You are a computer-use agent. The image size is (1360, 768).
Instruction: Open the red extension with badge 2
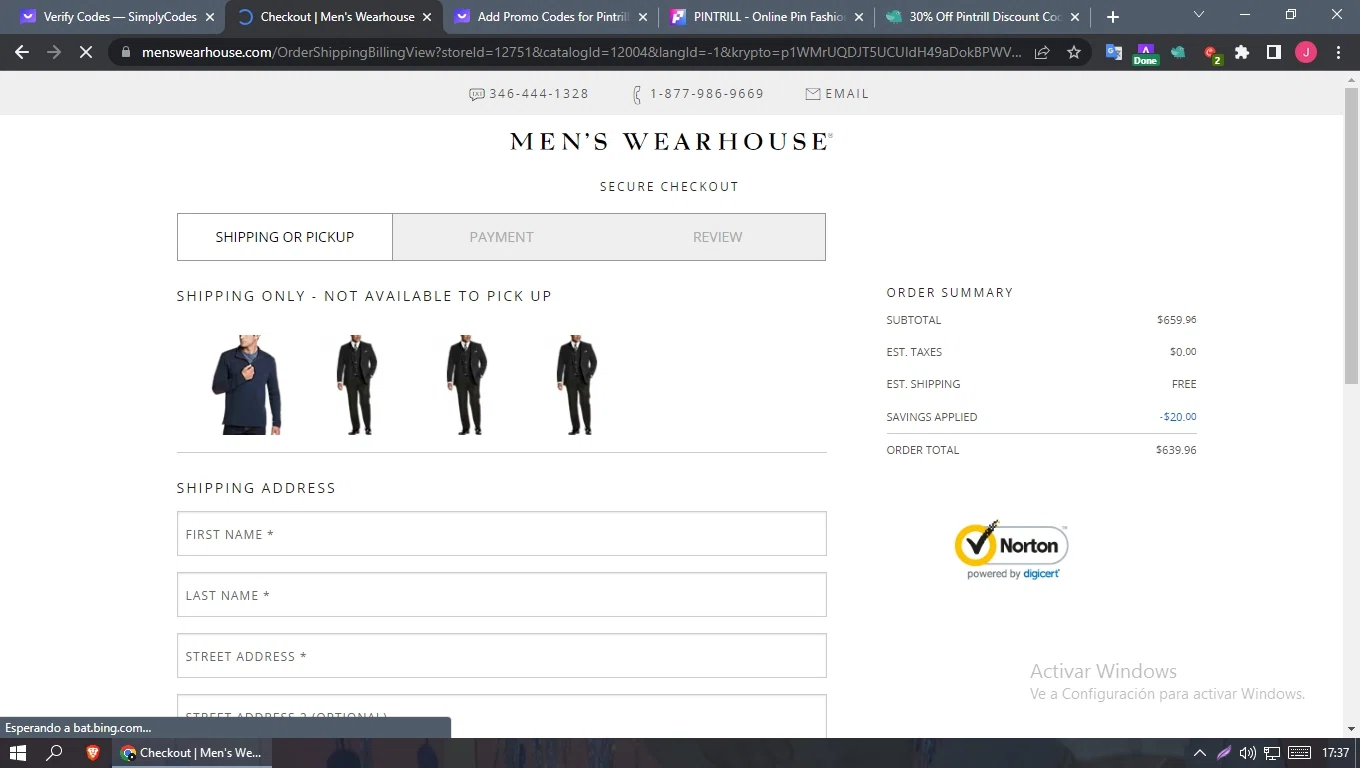point(1211,53)
